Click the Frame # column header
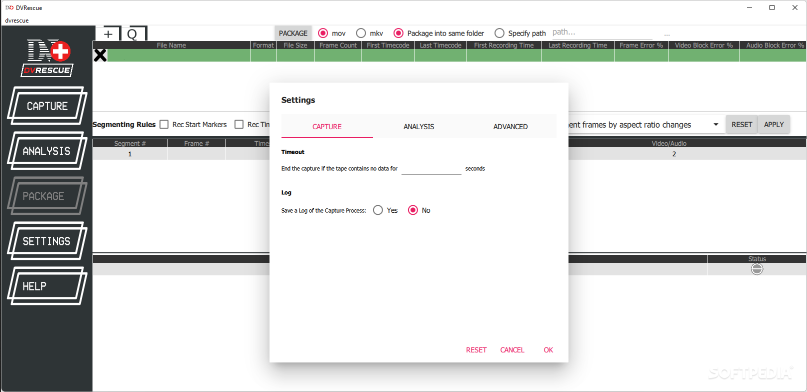This screenshot has height=392, width=807. click(197, 144)
